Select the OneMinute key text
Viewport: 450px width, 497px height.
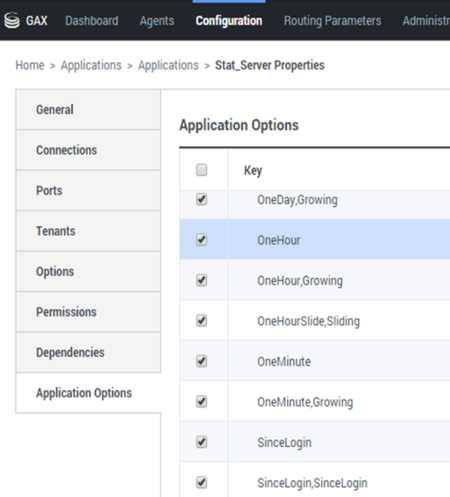[284, 362]
